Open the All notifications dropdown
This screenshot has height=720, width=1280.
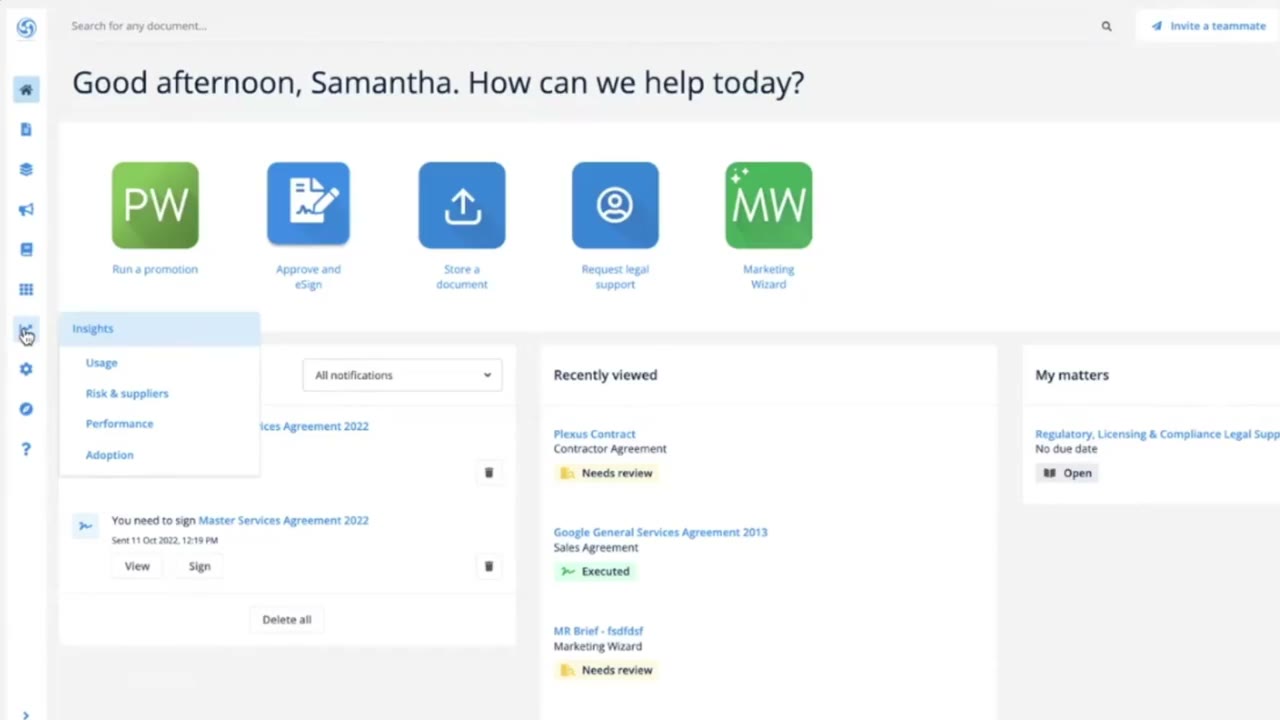402,375
